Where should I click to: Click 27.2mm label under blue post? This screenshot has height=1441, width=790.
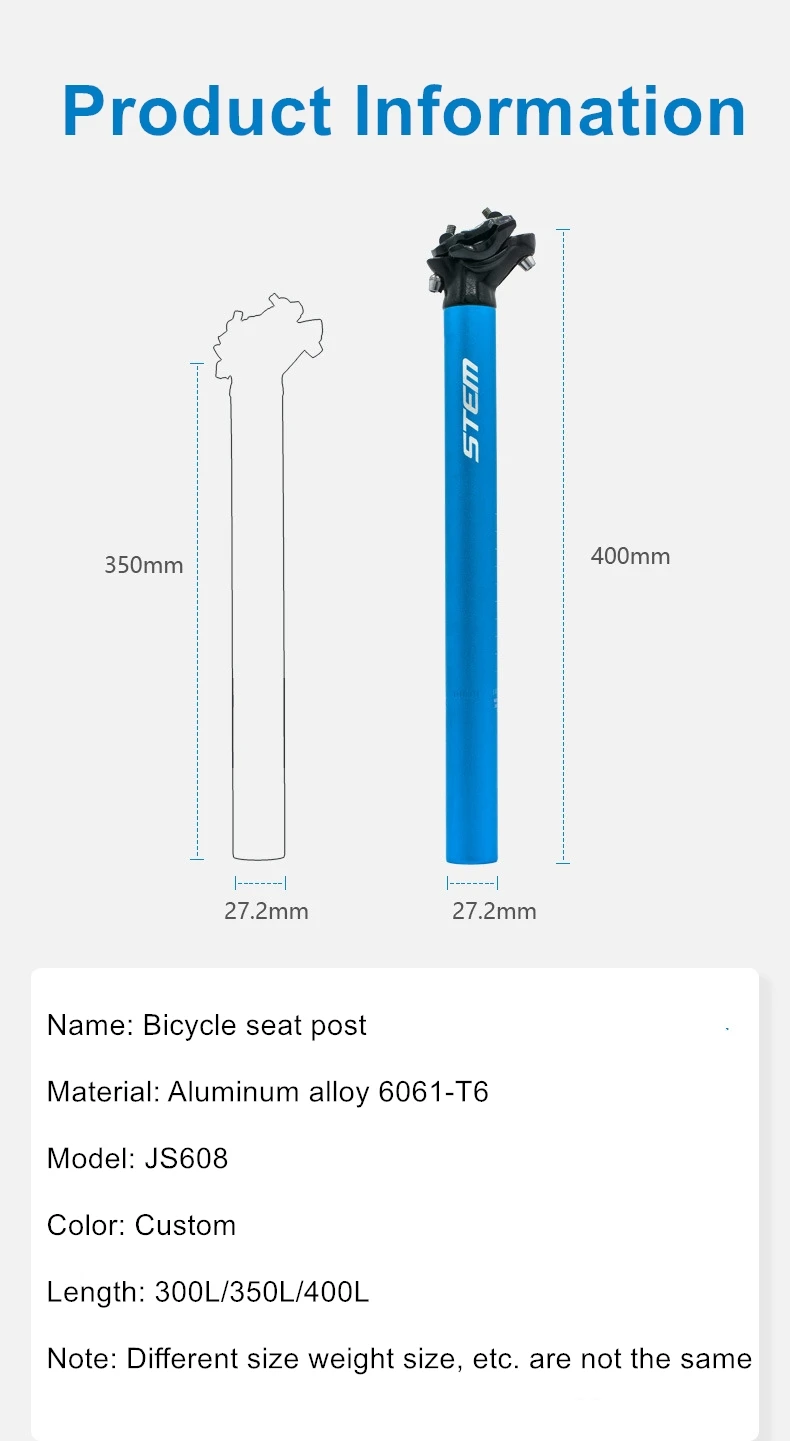(x=494, y=911)
